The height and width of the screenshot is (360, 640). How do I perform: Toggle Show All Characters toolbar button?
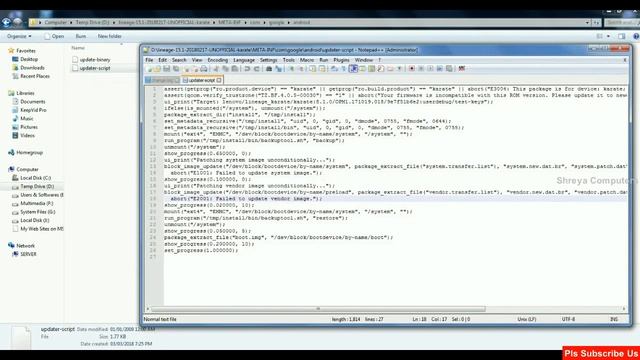[343, 69]
